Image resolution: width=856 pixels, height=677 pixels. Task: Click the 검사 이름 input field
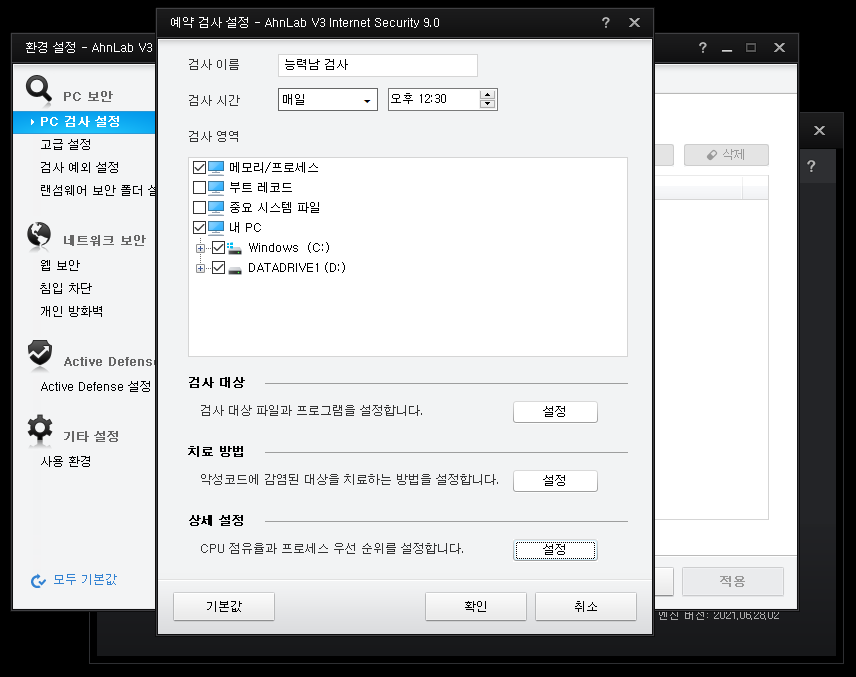[x=378, y=66]
